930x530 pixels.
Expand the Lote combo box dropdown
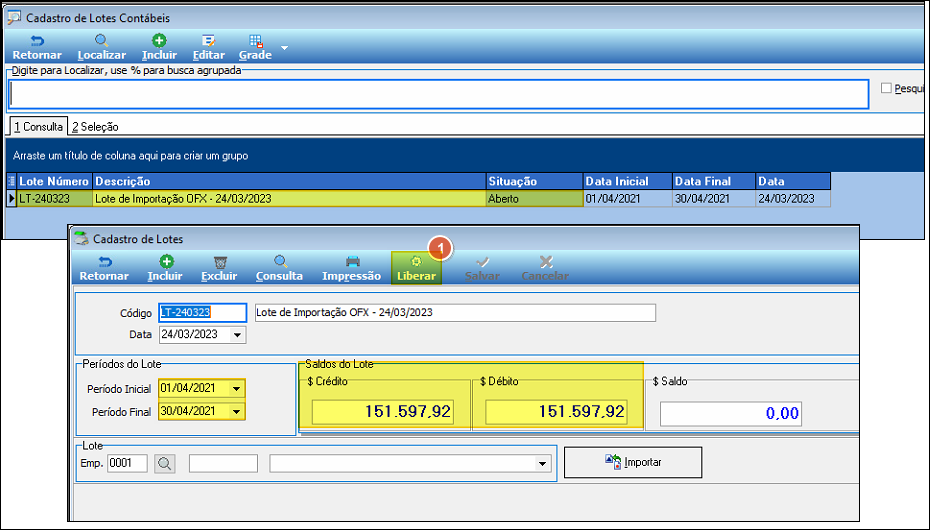pos(542,464)
